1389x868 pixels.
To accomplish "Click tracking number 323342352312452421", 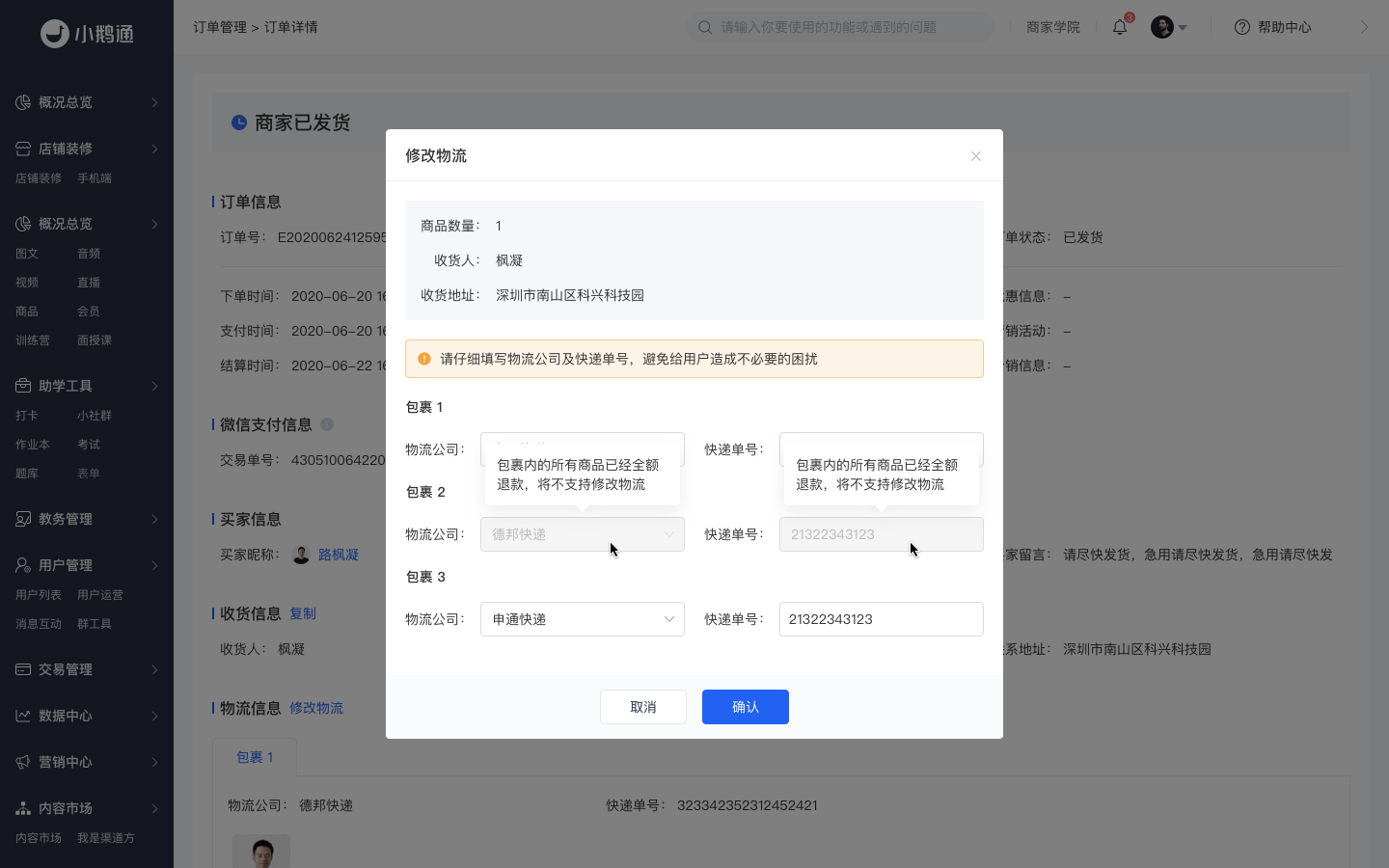I will (748, 805).
